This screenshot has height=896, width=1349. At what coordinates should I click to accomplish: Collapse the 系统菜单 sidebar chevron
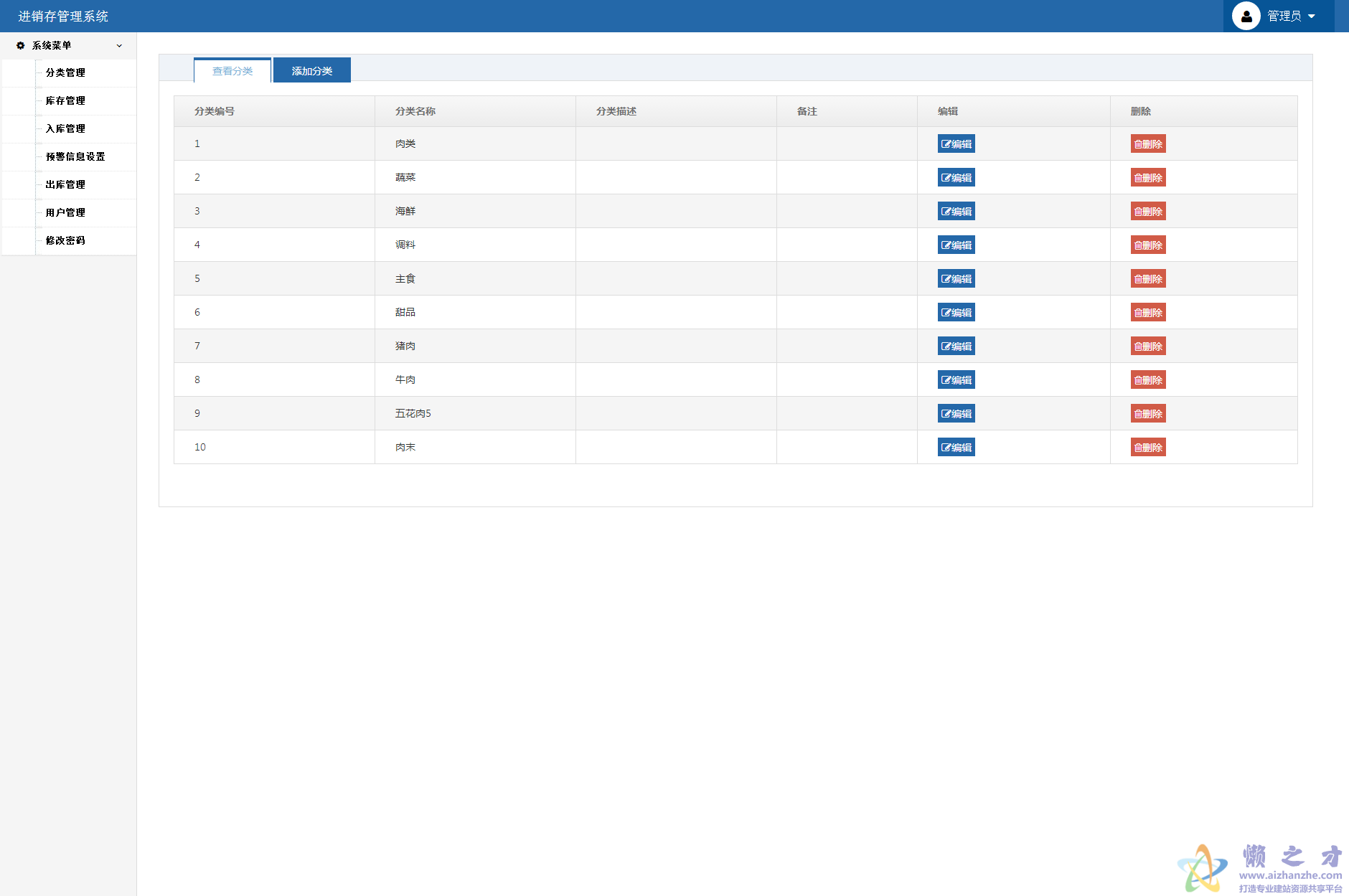(x=119, y=45)
